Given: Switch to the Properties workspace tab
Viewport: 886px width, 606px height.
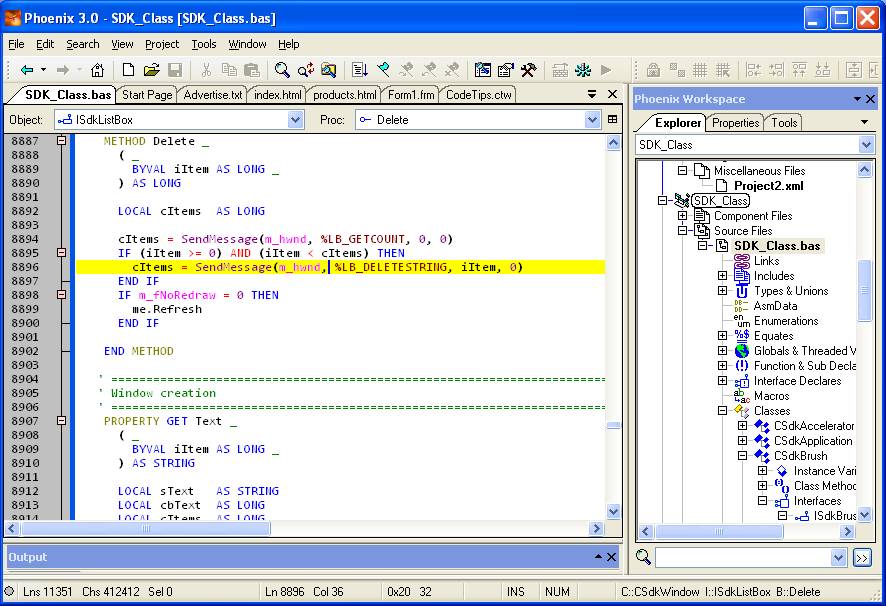Looking at the screenshot, I should 735,123.
